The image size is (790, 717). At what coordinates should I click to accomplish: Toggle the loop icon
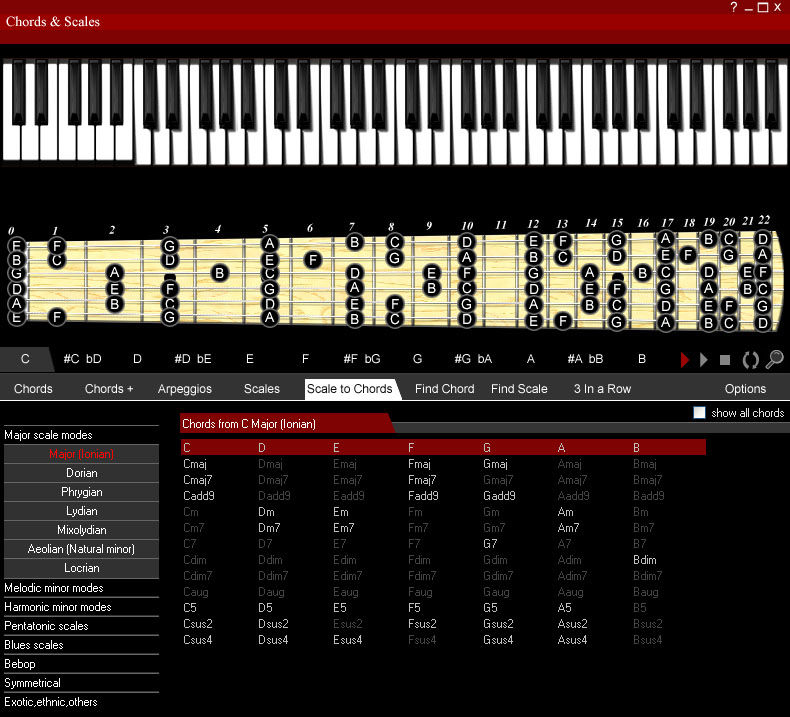pyautogui.click(x=751, y=360)
